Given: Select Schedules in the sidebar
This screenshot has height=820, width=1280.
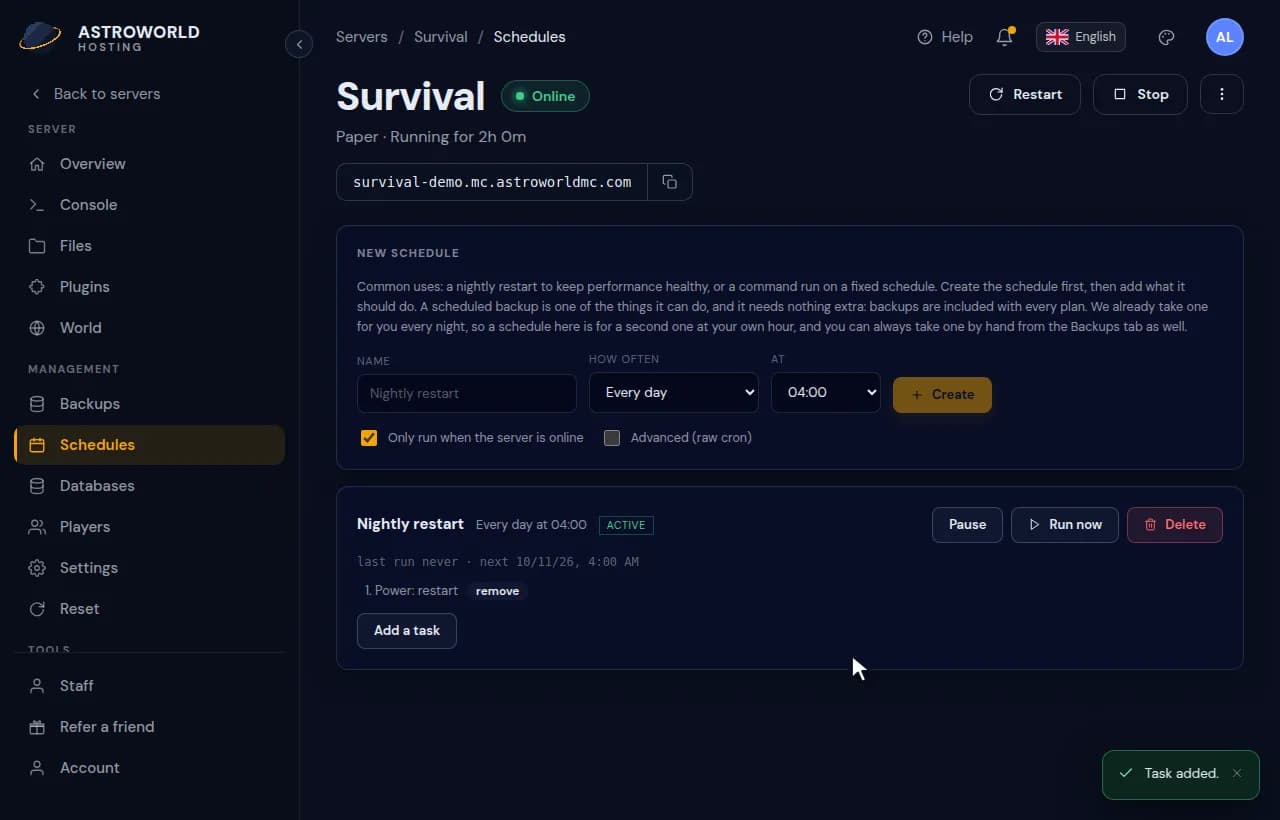Looking at the screenshot, I should (x=150, y=445).
